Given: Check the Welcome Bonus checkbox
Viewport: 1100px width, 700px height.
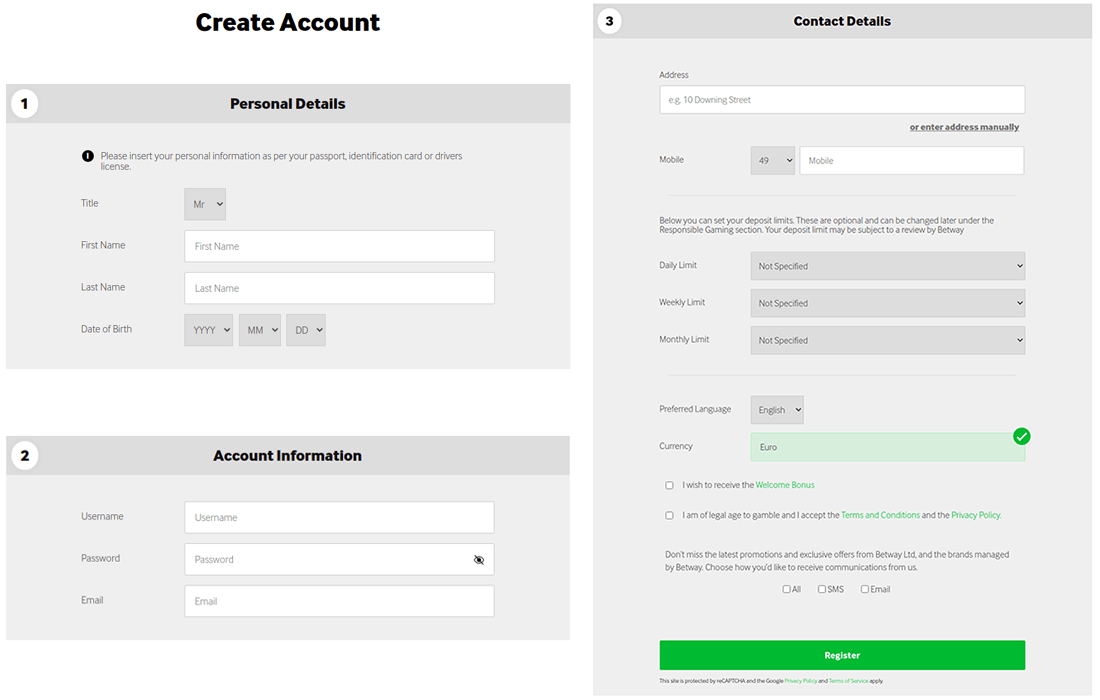Looking at the screenshot, I should pyautogui.click(x=670, y=486).
